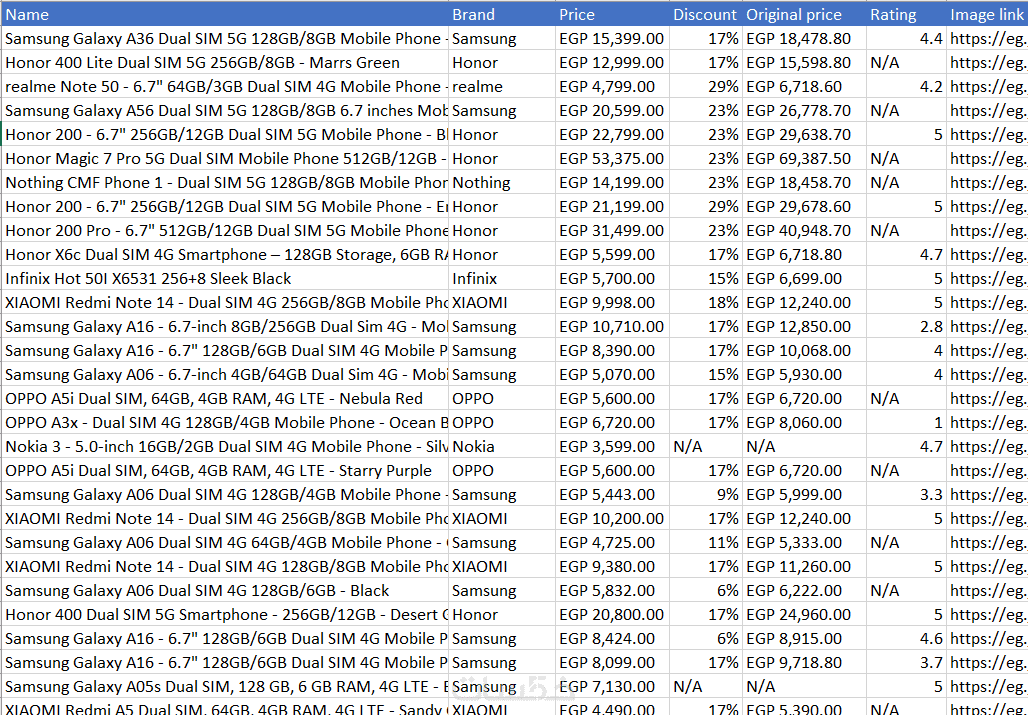The height and width of the screenshot is (715, 1028).
Task: Select the realme brand cell
Action: 502,87
